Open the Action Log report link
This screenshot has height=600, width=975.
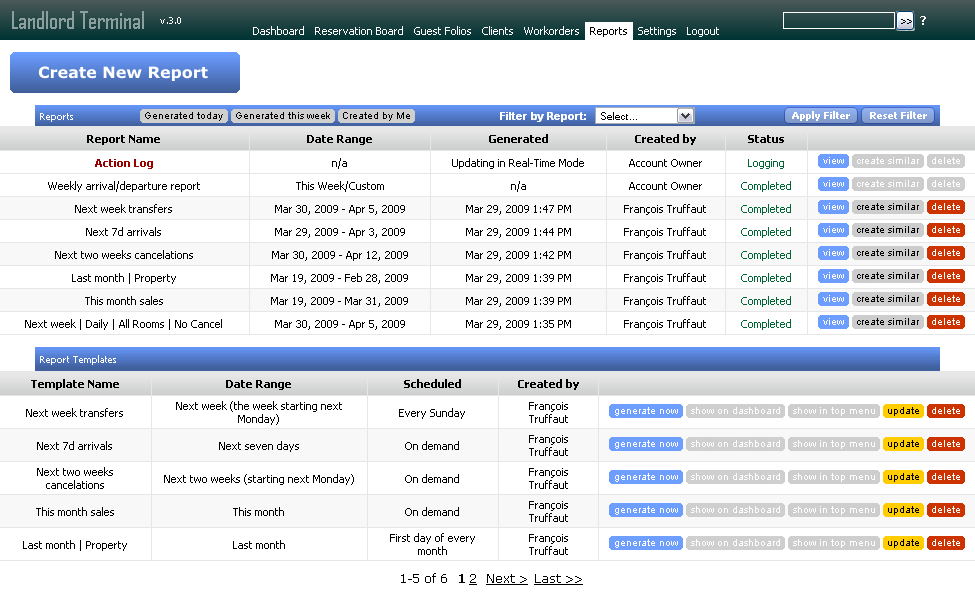pos(123,162)
